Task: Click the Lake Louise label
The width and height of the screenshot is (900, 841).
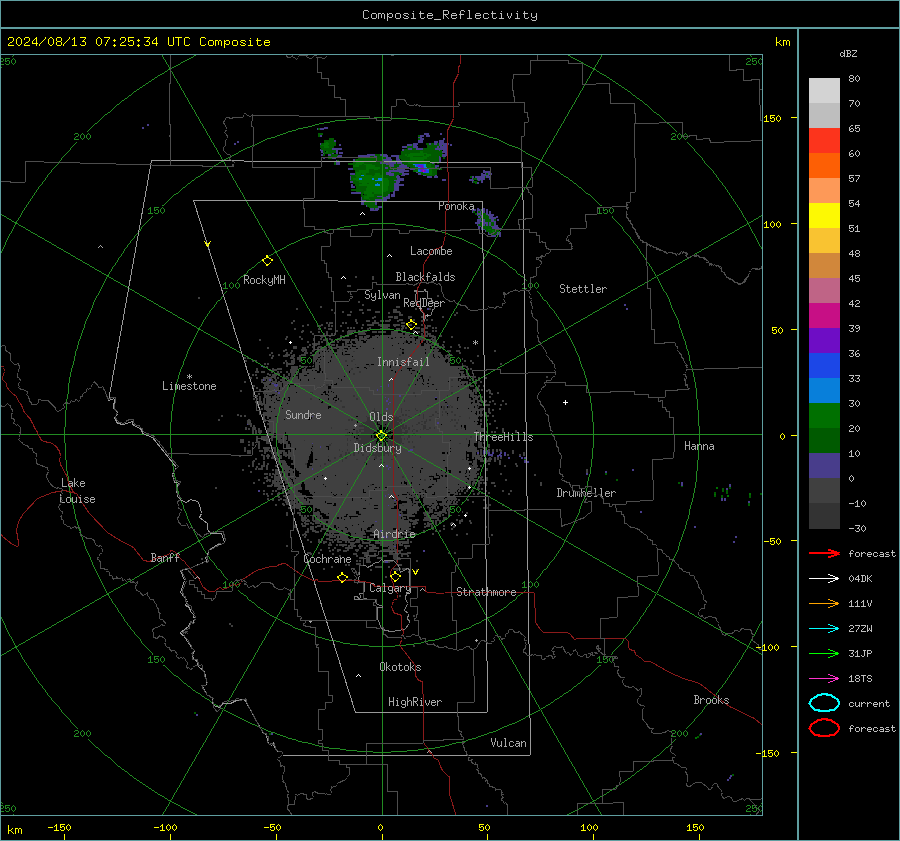Action: tap(77, 491)
